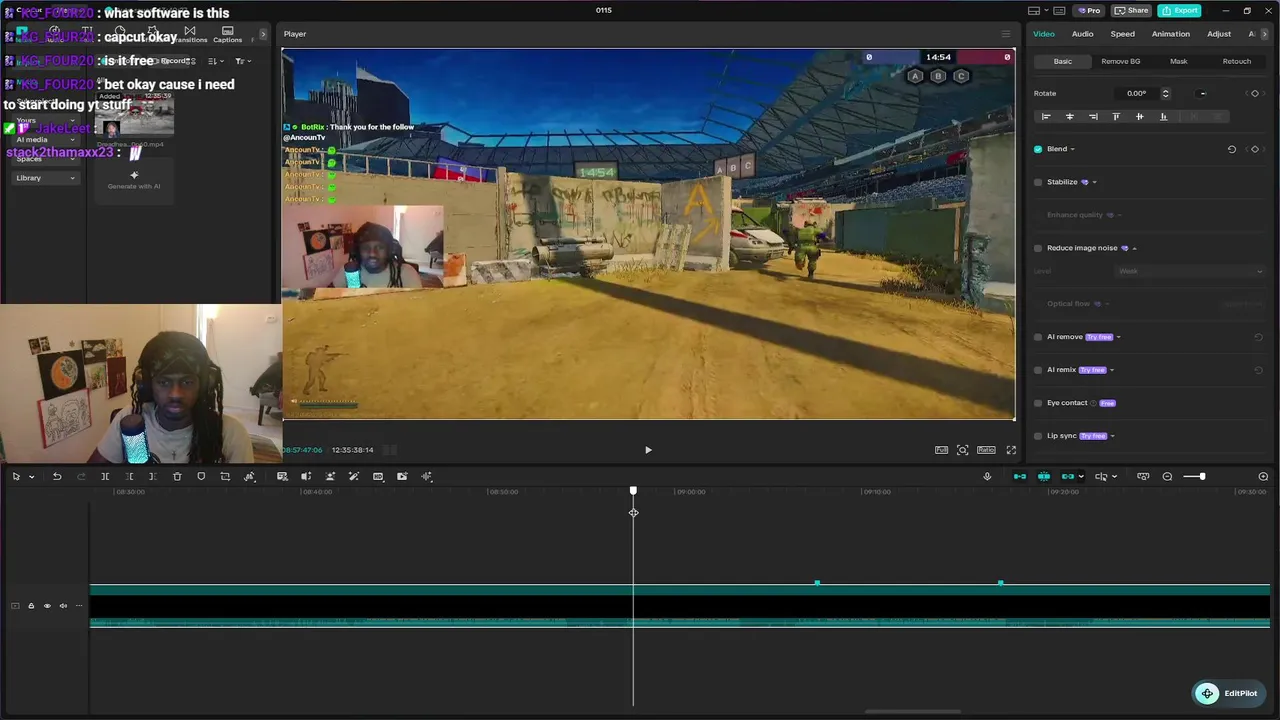Align clip to right edge

[1093, 117]
